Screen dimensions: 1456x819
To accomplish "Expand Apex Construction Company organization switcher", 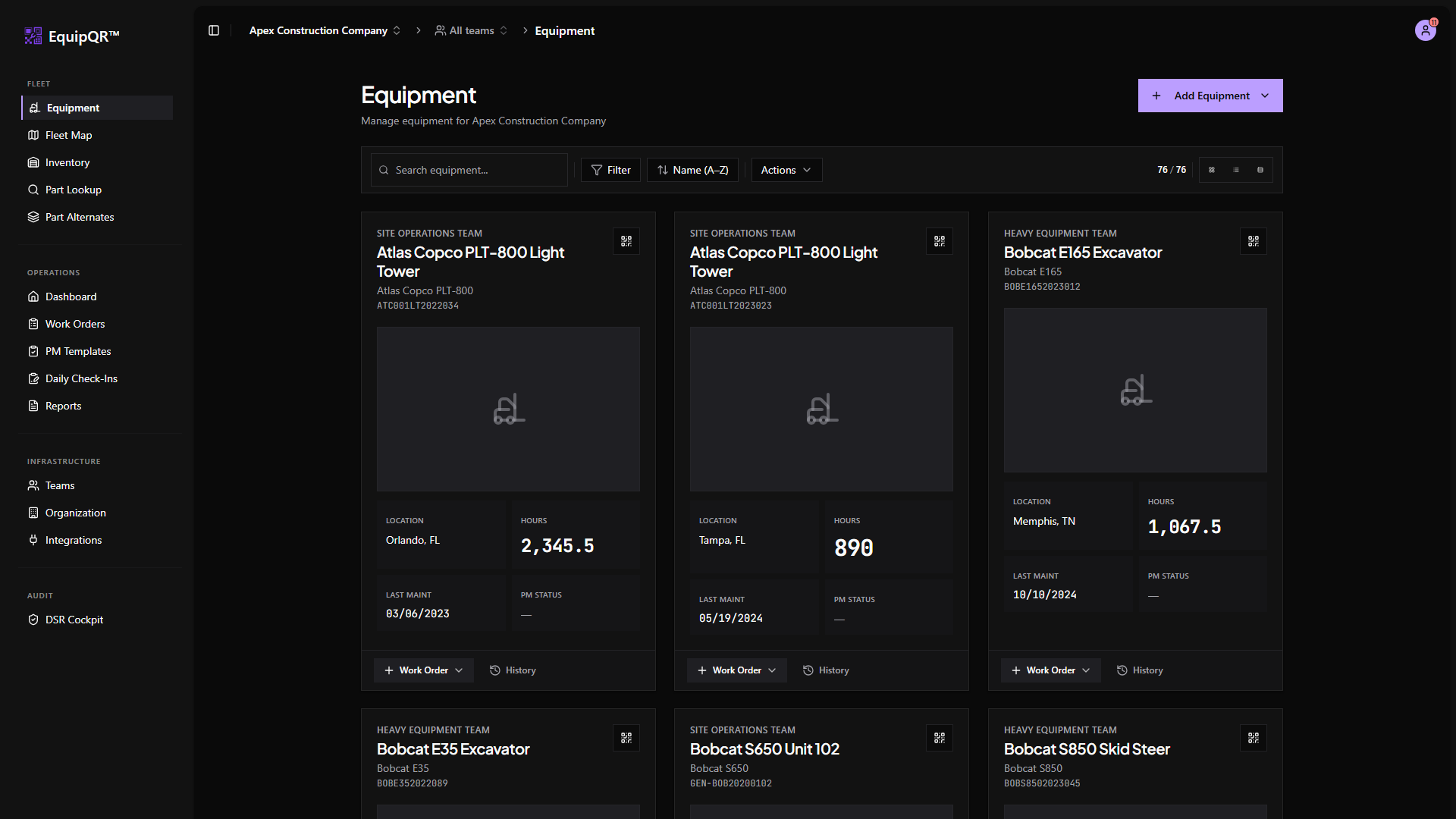I will point(325,30).
